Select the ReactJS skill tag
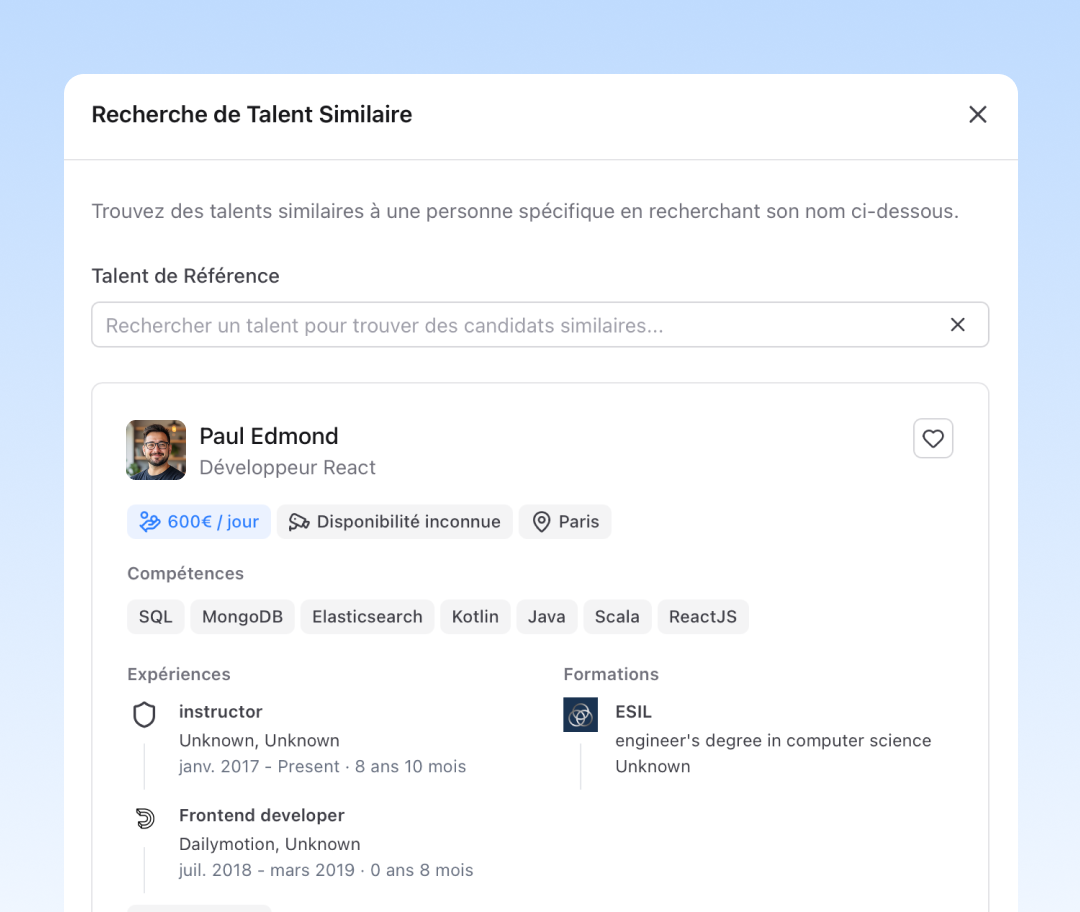 tap(702, 617)
